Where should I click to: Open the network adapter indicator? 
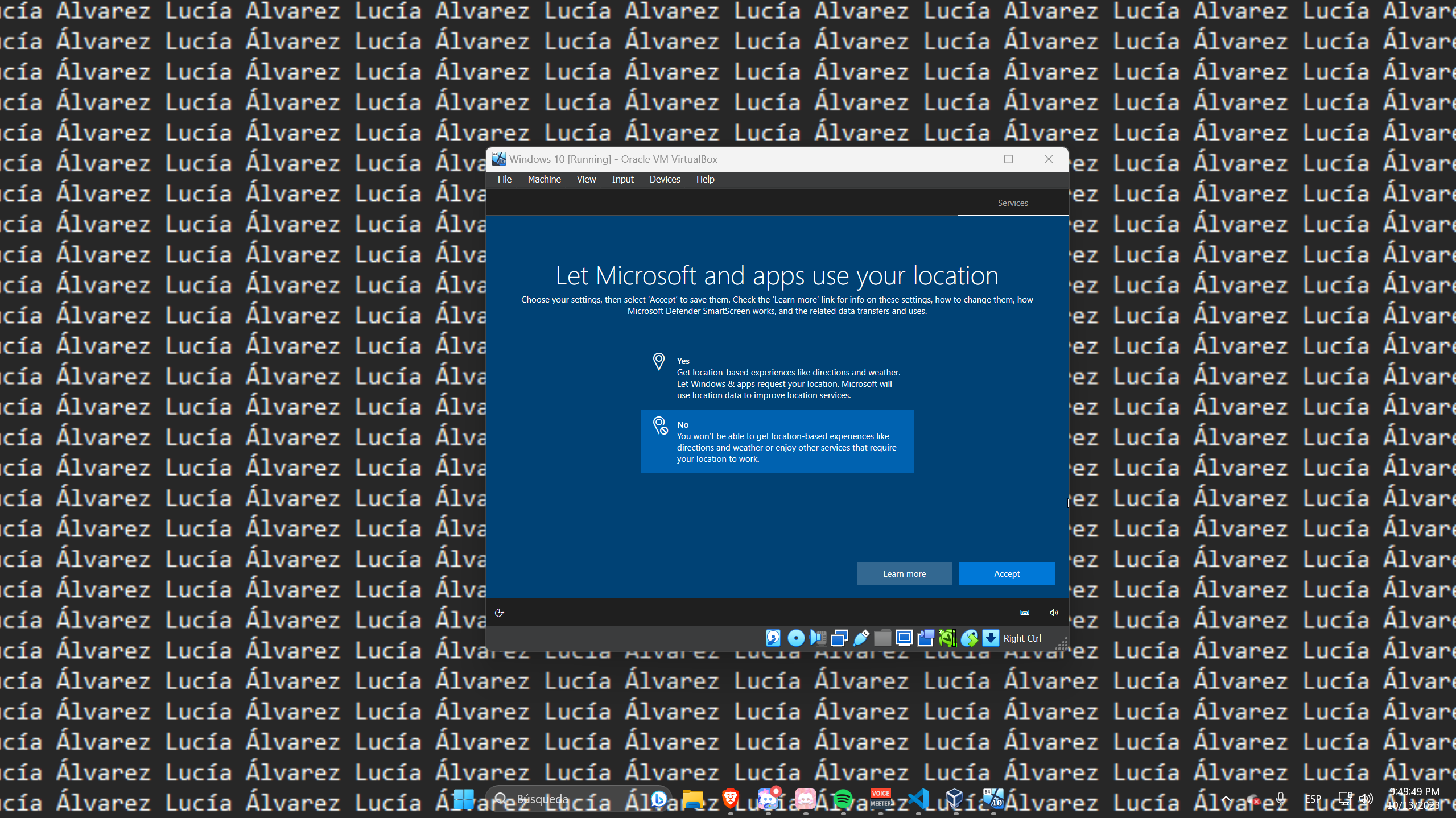839,638
